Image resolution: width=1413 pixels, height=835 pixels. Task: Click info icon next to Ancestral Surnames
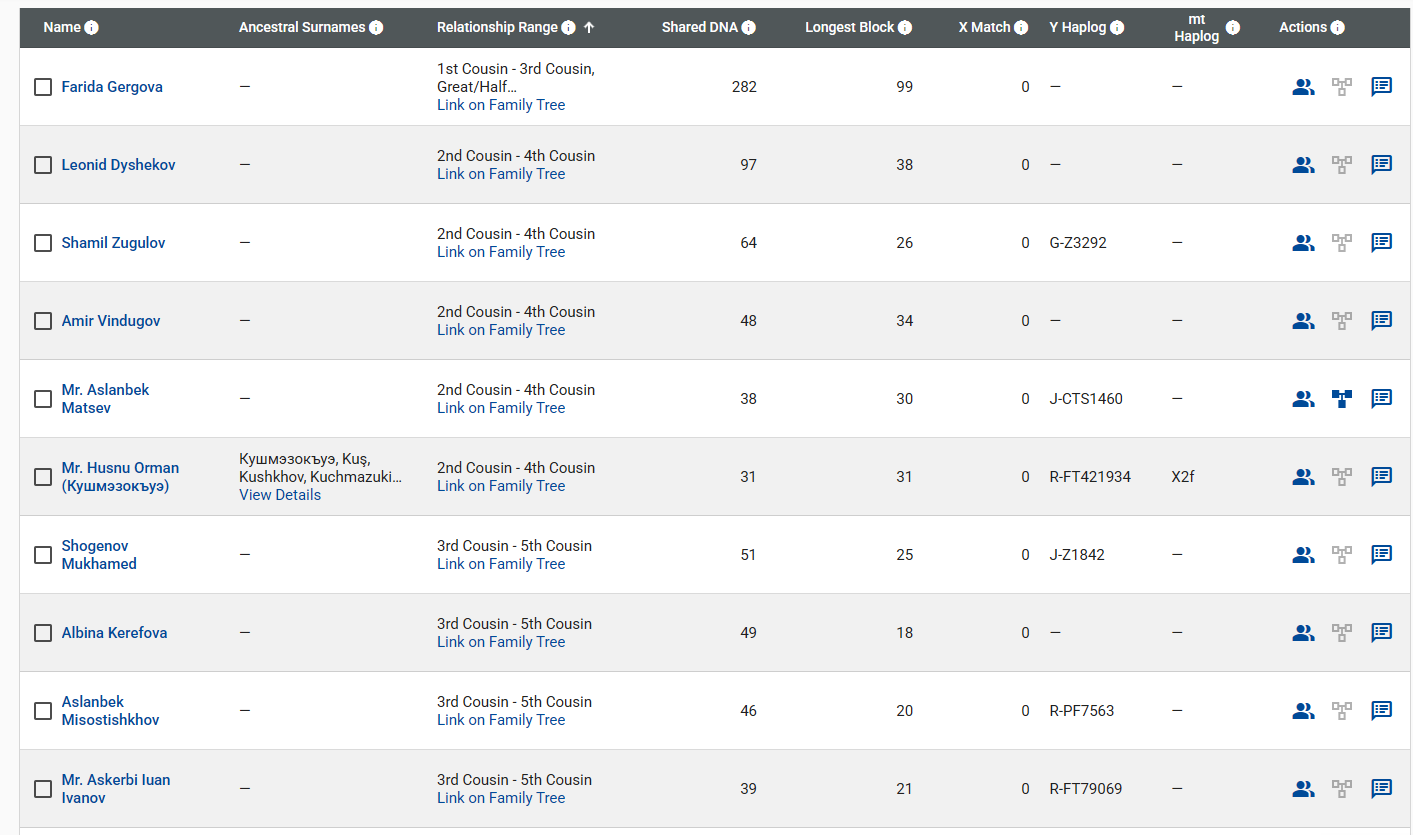pyautogui.click(x=376, y=28)
